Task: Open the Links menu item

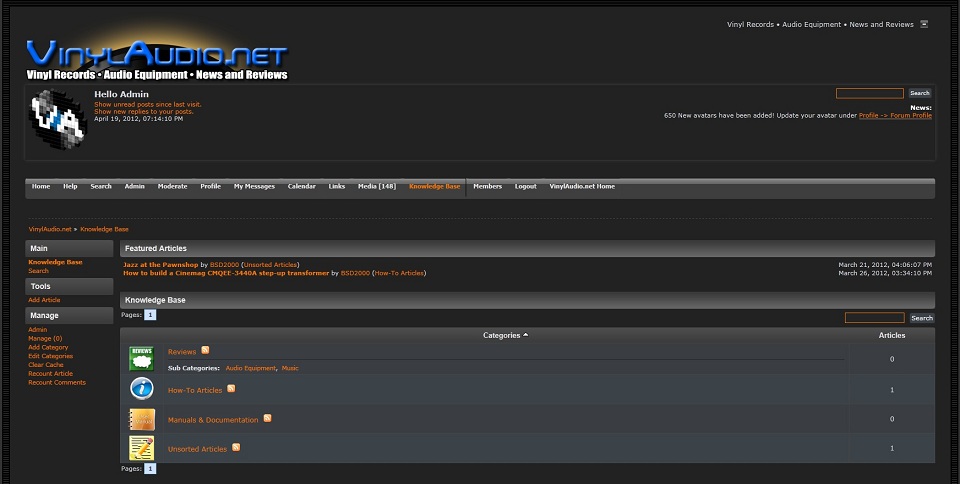Action: point(337,186)
